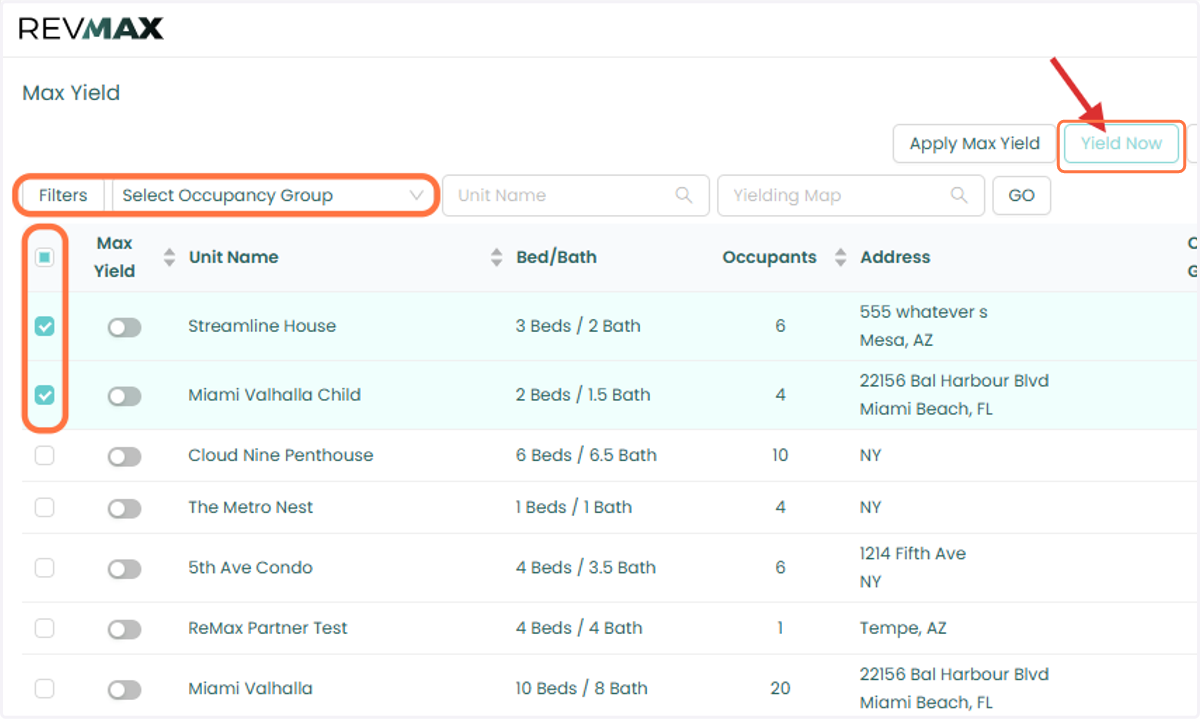Toggle the select-all header checkbox
This screenshot has width=1200, height=719.
point(45,257)
